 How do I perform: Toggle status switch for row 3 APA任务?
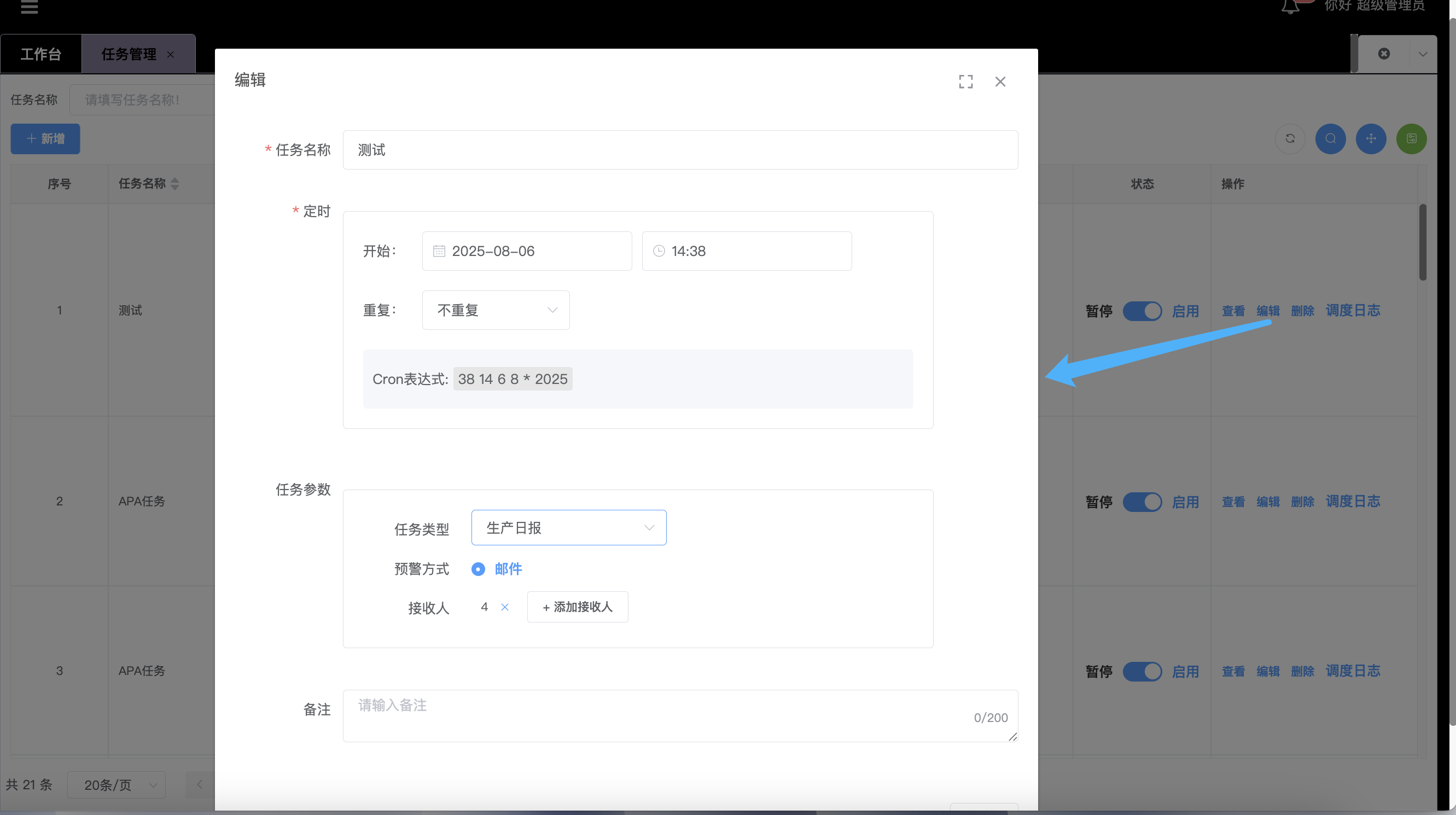(1141, 672)
